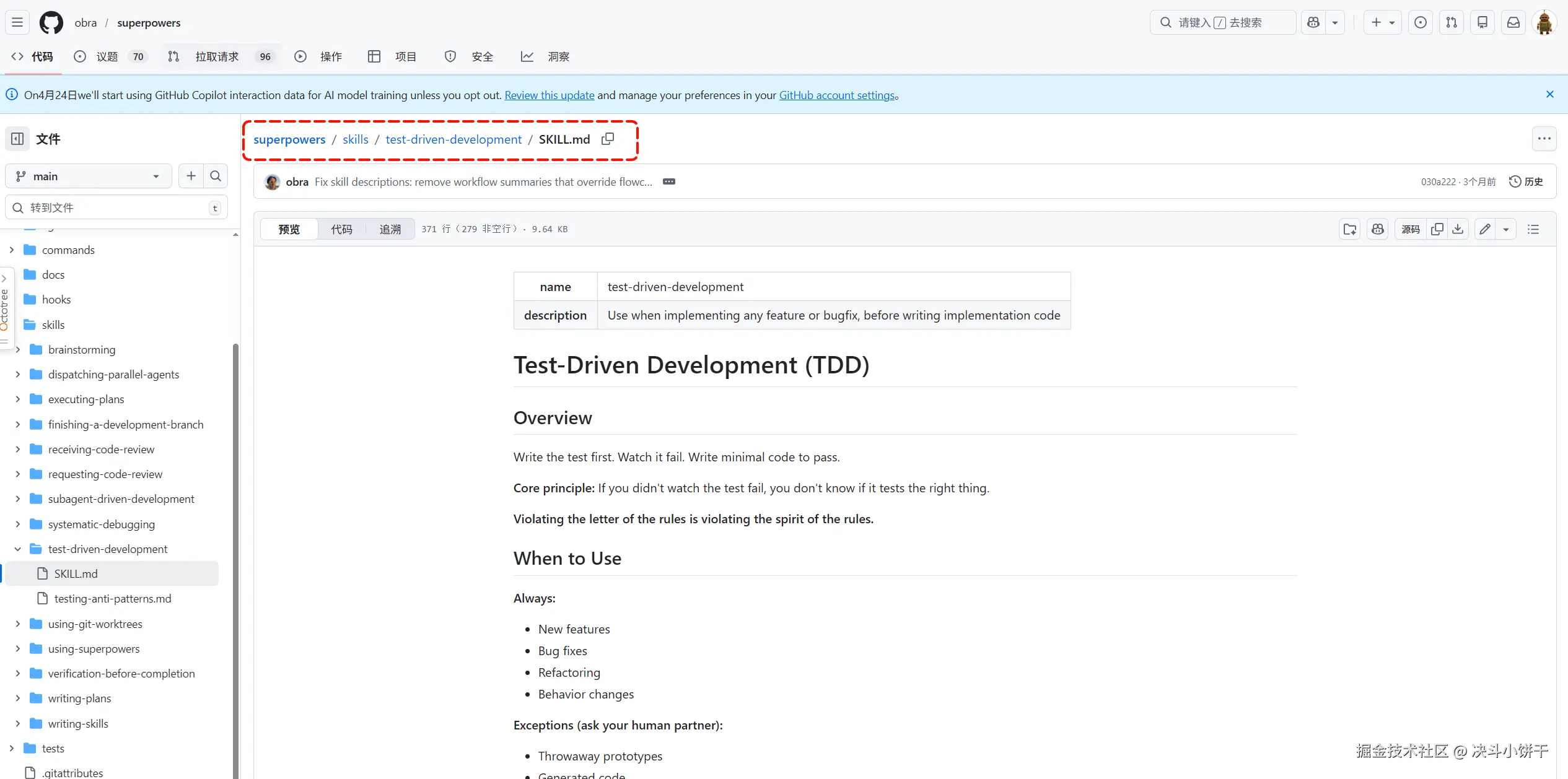This screenshot has width=1568, height=779.
Task: Open the 拉取请求 pull requests tab
Action: [217, 56]
